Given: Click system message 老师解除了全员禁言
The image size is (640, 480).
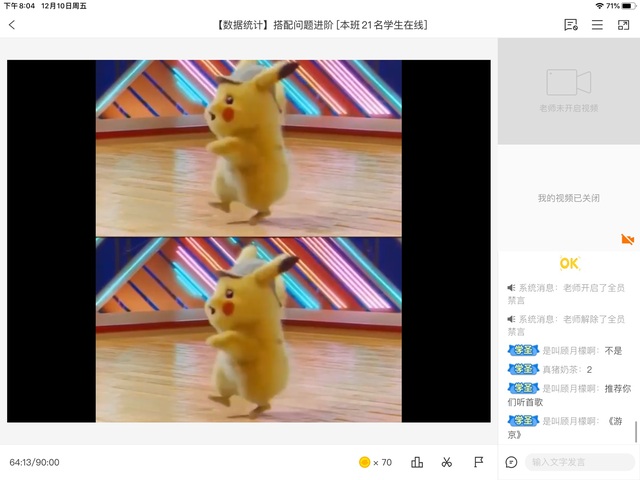Looking at the screenshot, I should pyautogui.click(x=566, y=325).
